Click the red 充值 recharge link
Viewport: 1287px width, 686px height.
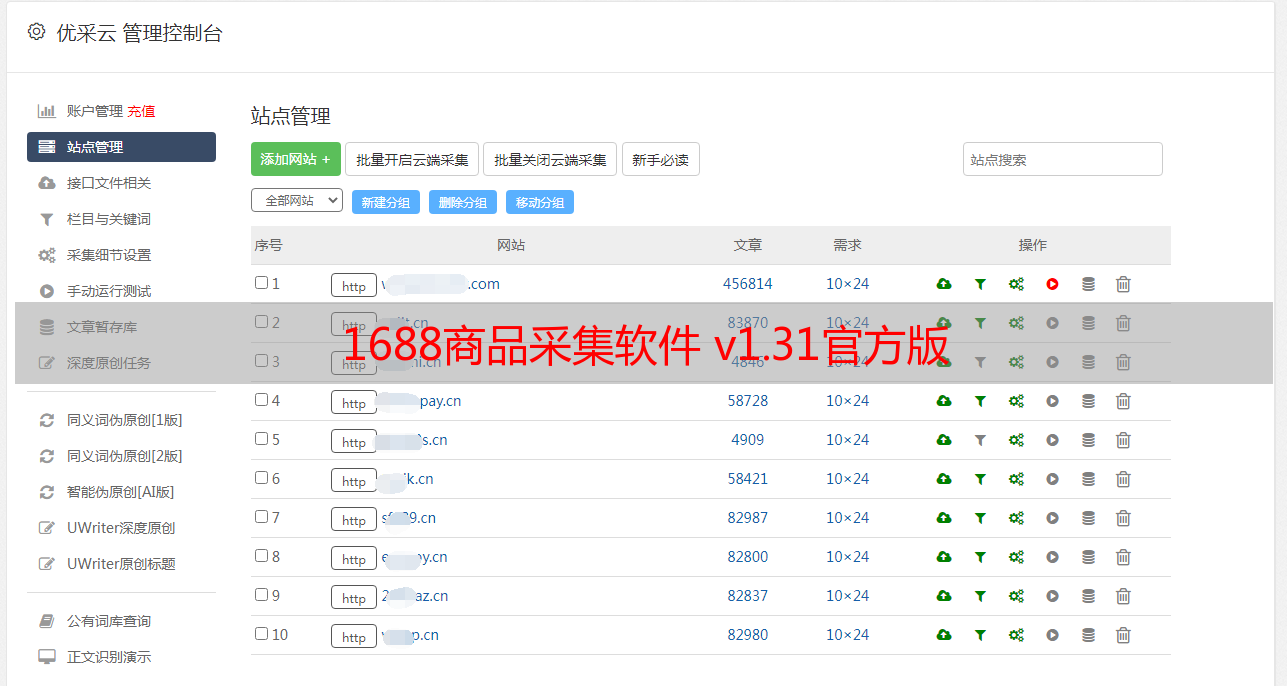tap(141, 111)
